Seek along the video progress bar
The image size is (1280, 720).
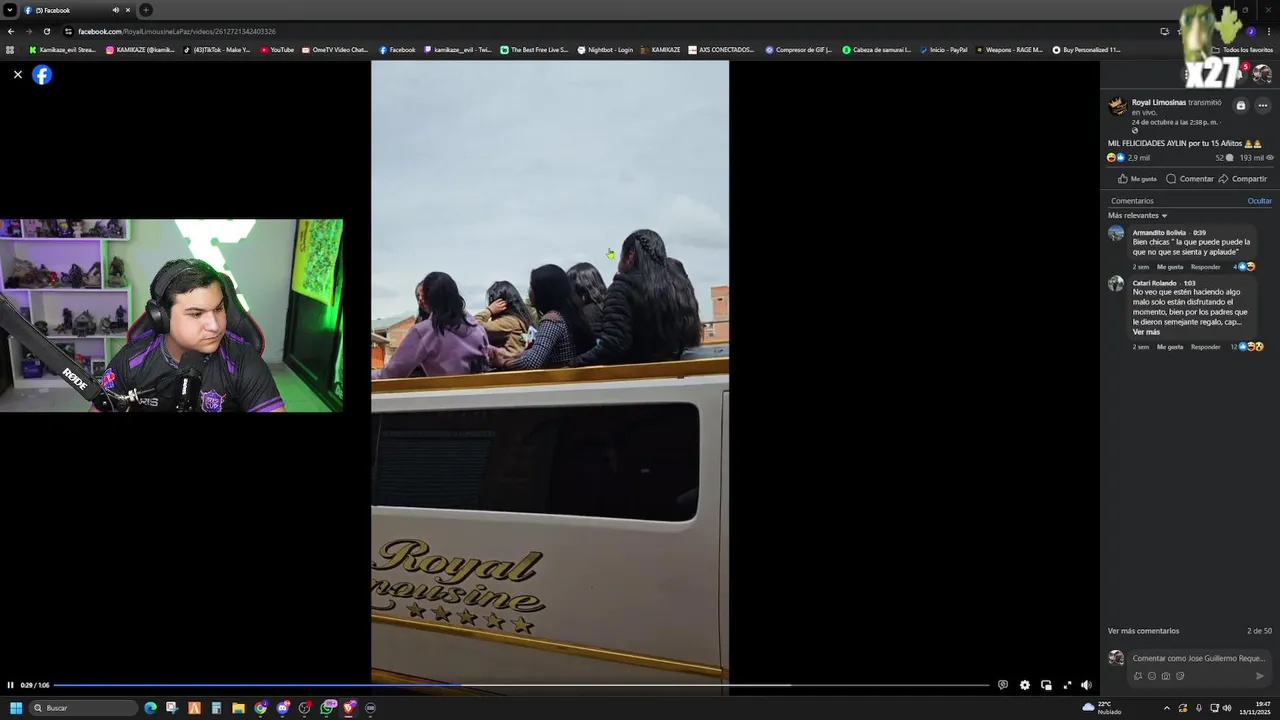pyautogui.click(x=521, y=685)
